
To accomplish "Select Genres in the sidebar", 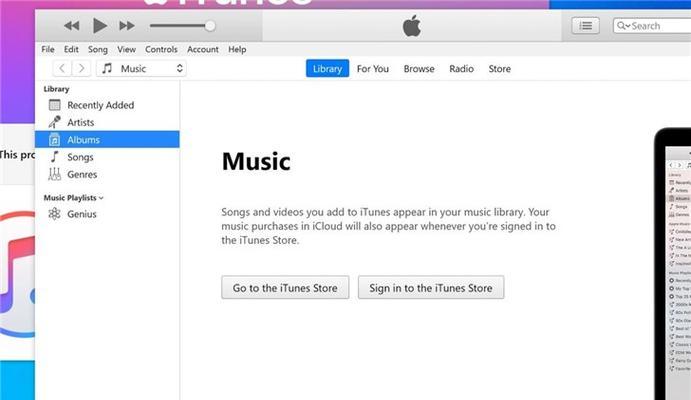I will 107,174.
